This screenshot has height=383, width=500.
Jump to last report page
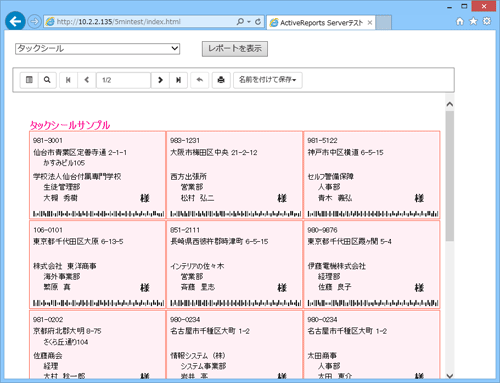pyautogui.click(x=178, y=80)
